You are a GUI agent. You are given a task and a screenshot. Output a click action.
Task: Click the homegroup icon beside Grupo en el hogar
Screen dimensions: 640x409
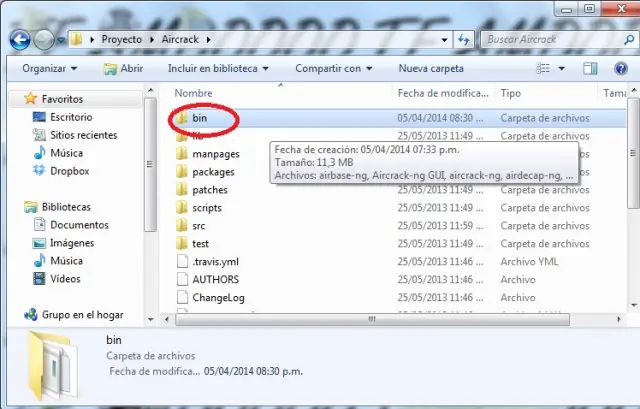[x=31, y=314]
